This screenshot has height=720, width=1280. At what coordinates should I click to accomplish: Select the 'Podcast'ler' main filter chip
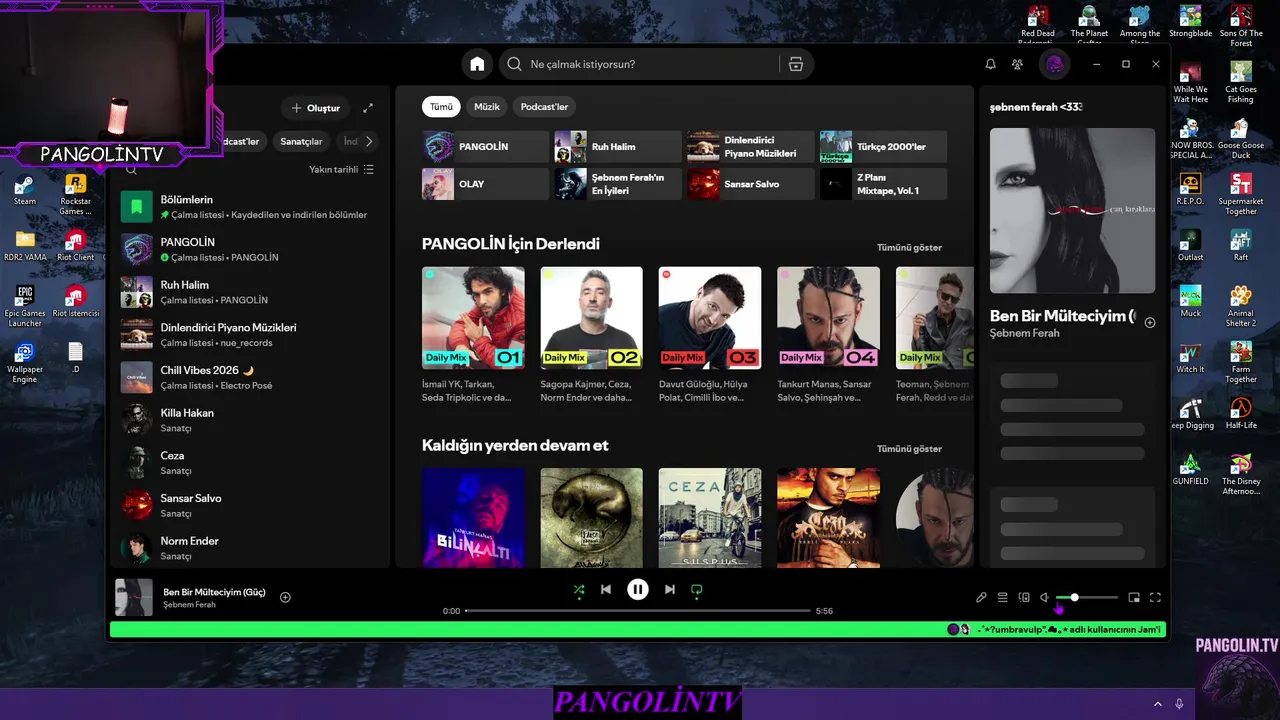(x=545, y=107)
